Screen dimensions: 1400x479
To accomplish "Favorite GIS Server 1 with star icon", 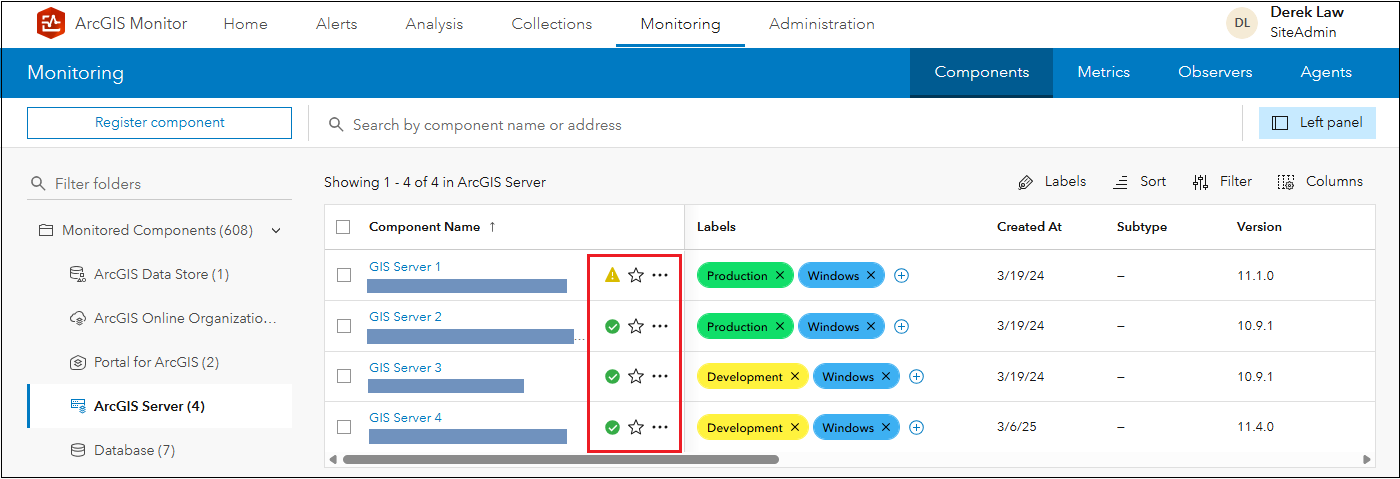I will click(636, 275).
